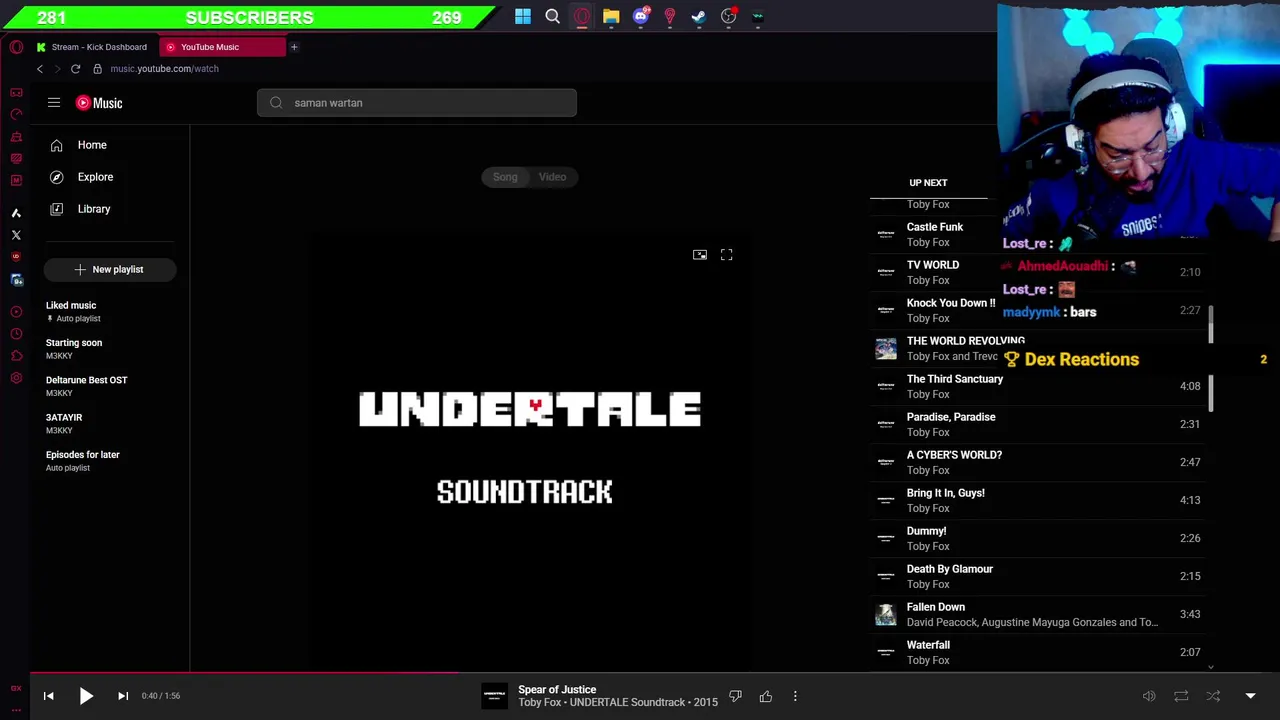The image size is (1280, 720).
Task: Create a New playlist
Action: 110,269
